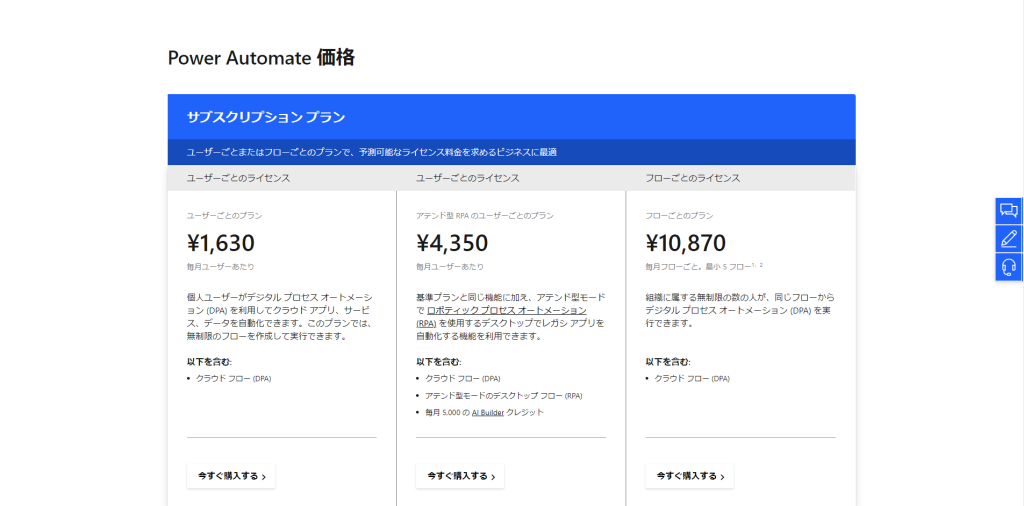The height and width of the screenshot is (506, 1024).
Task: Click 毎月ユーザーあたり under the ¥4,350 price
Action: pyautogui.click(x=450, y=266)
